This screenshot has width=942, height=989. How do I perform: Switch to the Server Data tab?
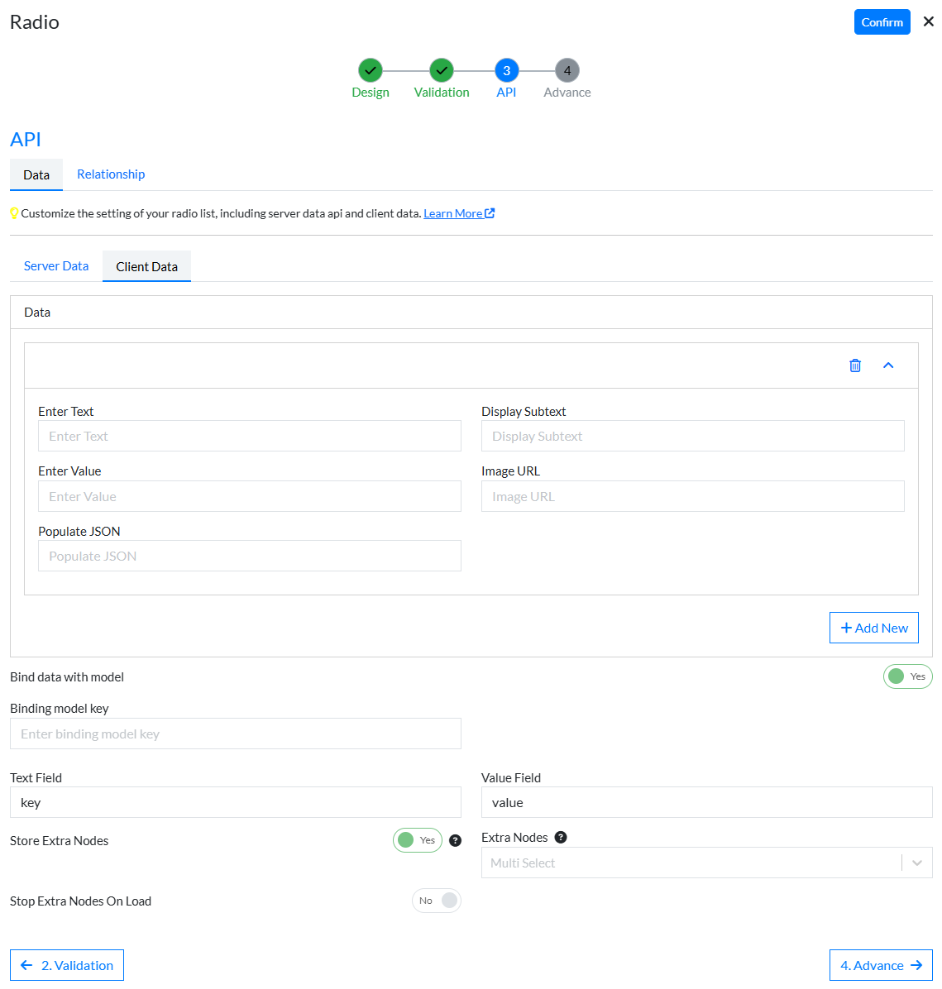[x=56, y=267]
